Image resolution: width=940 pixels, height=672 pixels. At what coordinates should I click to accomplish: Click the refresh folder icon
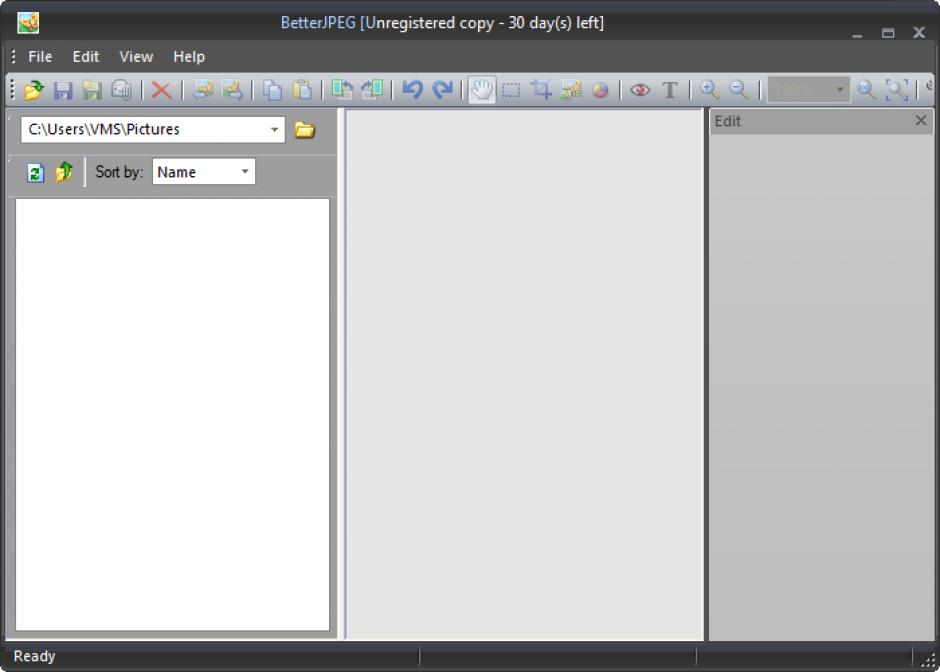pyautogui.click(x=35, y=173)
